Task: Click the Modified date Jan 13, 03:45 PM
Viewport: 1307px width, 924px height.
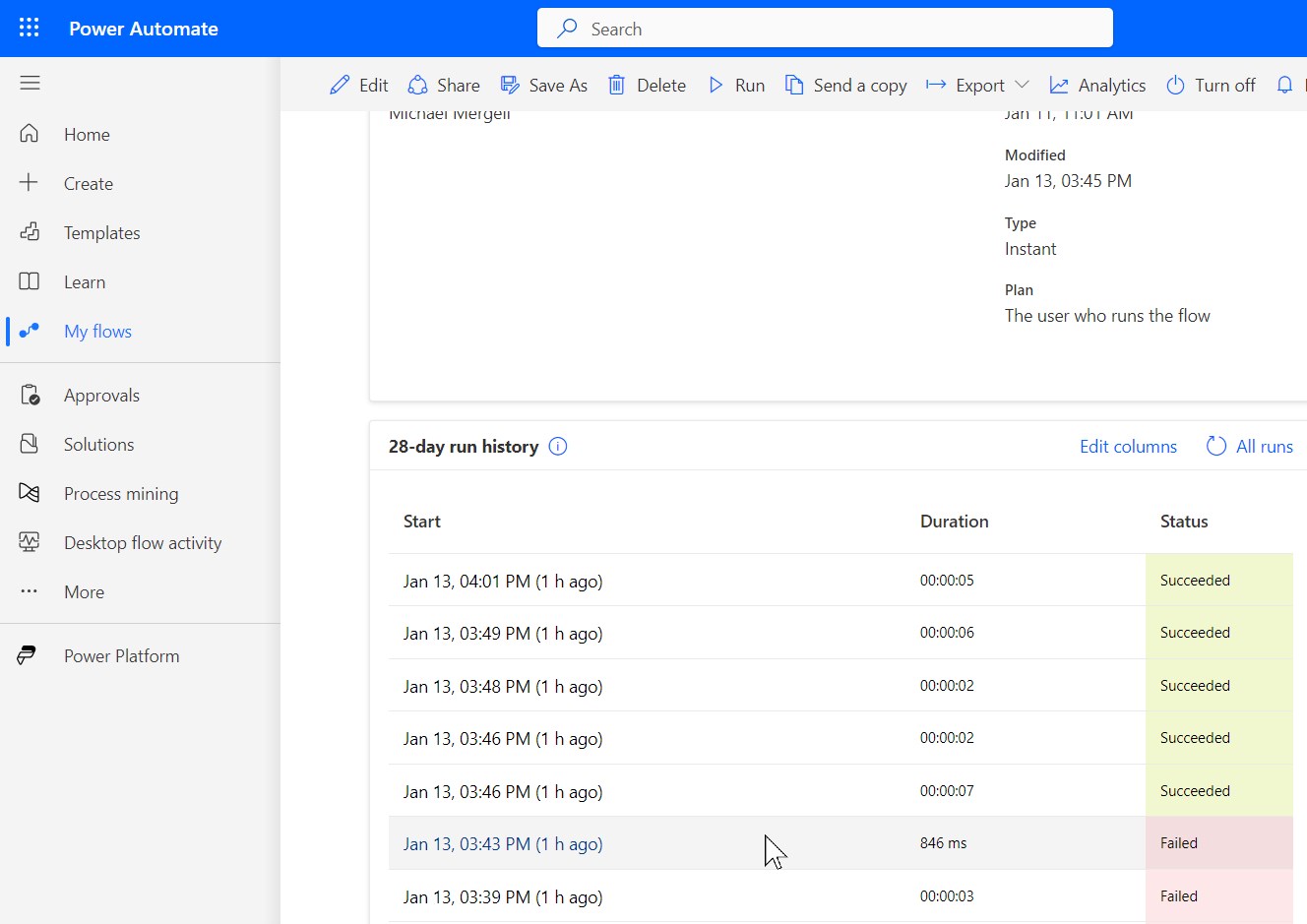Action: (1068, 181)
